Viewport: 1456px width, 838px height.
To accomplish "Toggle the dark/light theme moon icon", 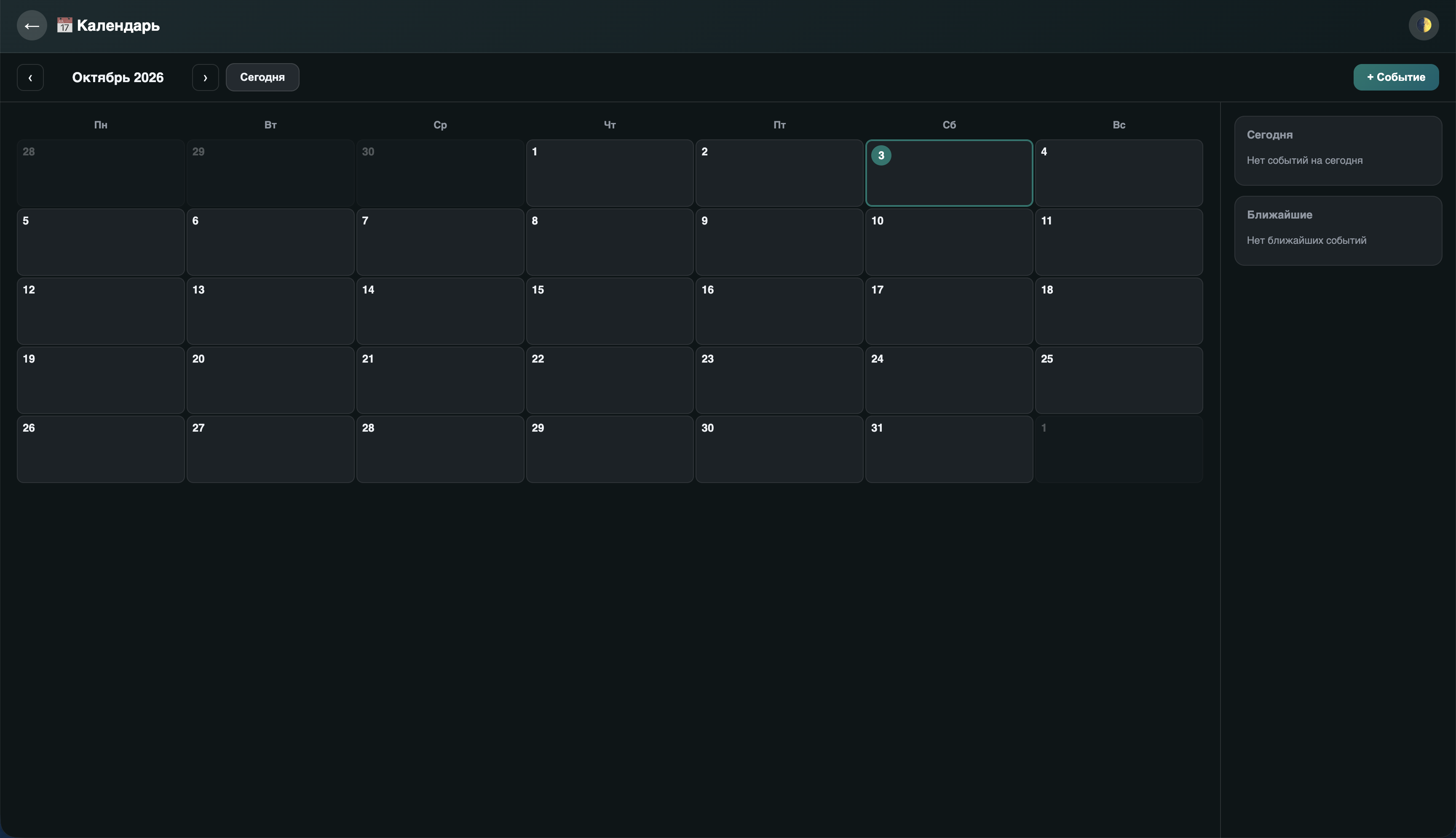I will click(1423, 25).
